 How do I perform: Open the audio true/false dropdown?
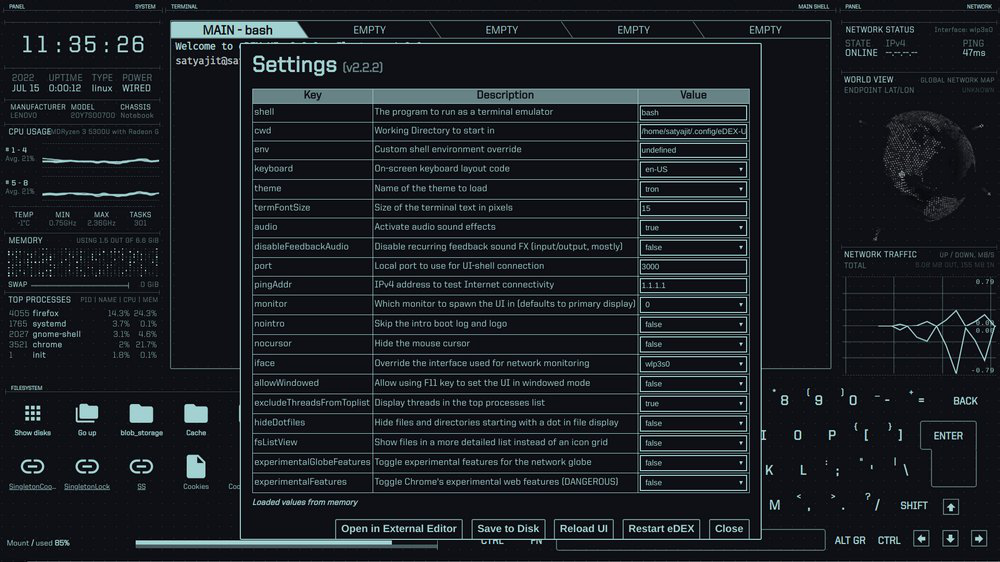click(693, 228)
